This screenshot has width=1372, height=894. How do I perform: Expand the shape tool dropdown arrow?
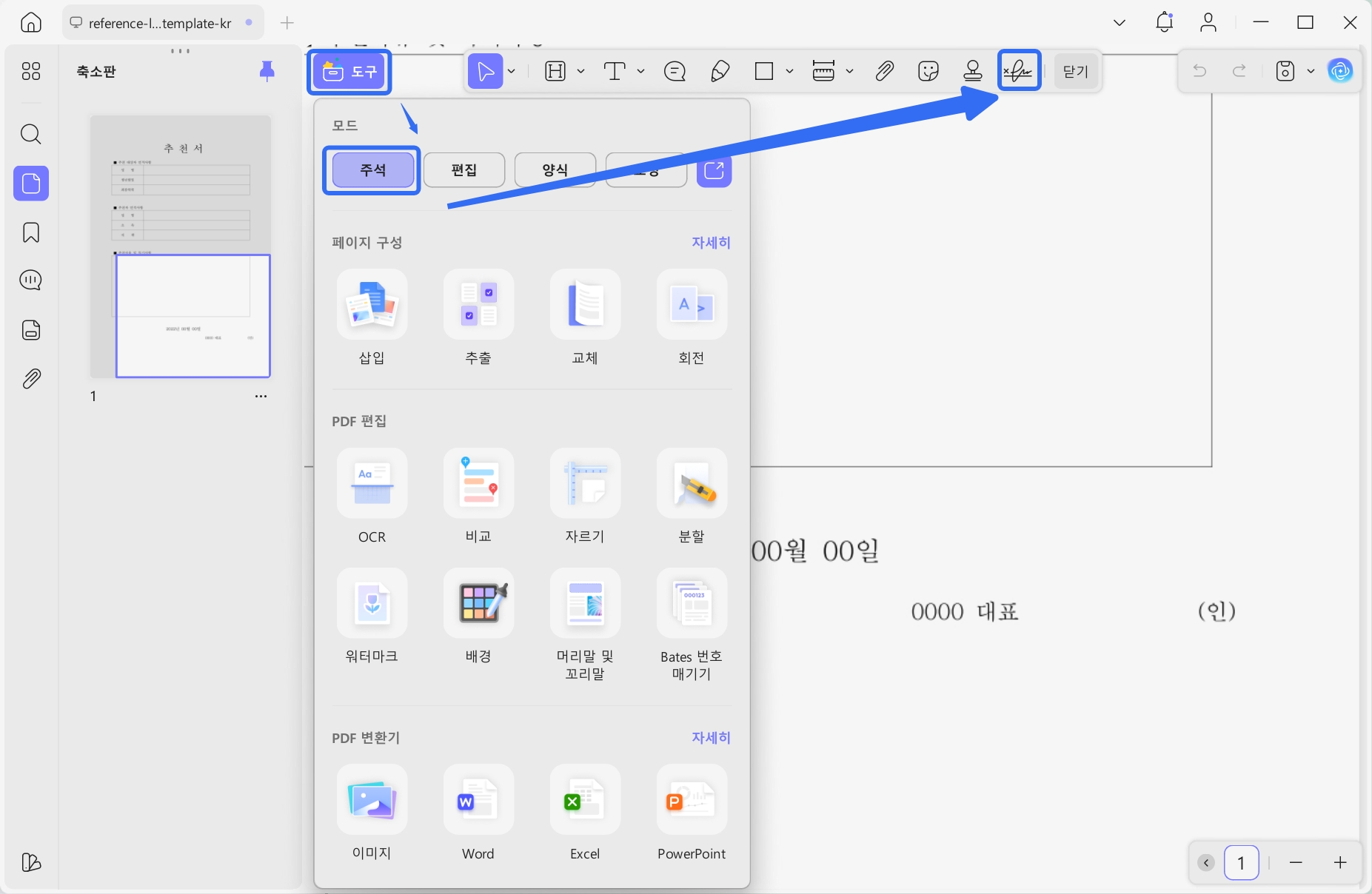click(790, 72)
